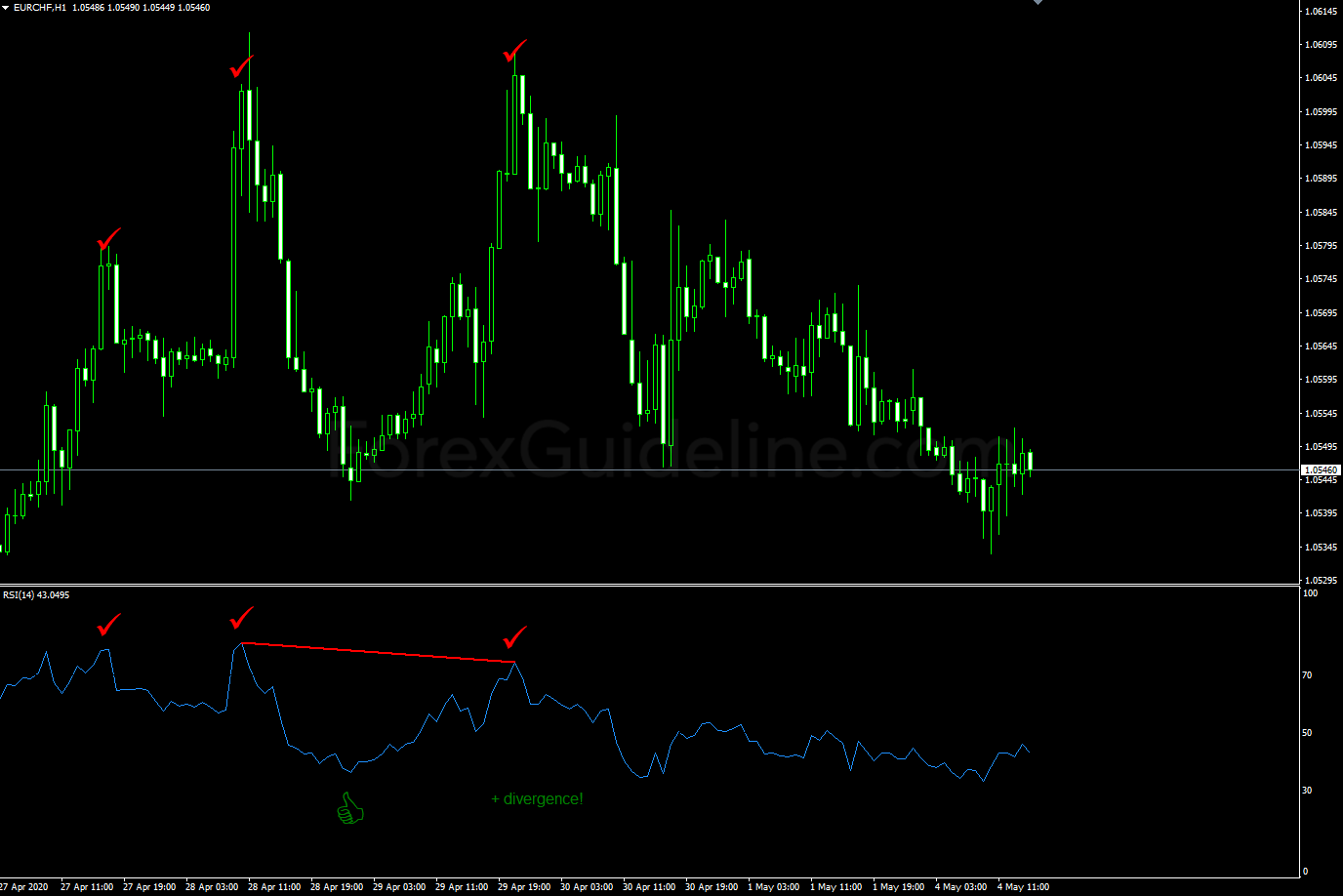Click the 1.05495 price scale label
Screen dimensions: 1343x896
pyautogui.click(x=1321, y=447)
